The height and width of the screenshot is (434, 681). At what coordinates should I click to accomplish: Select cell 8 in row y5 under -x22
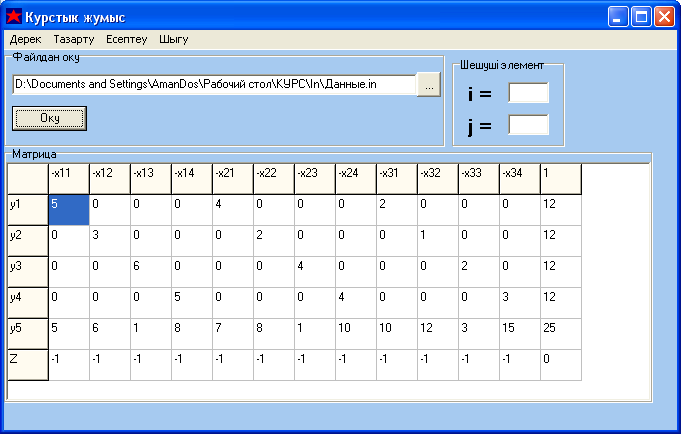point(274,334)
